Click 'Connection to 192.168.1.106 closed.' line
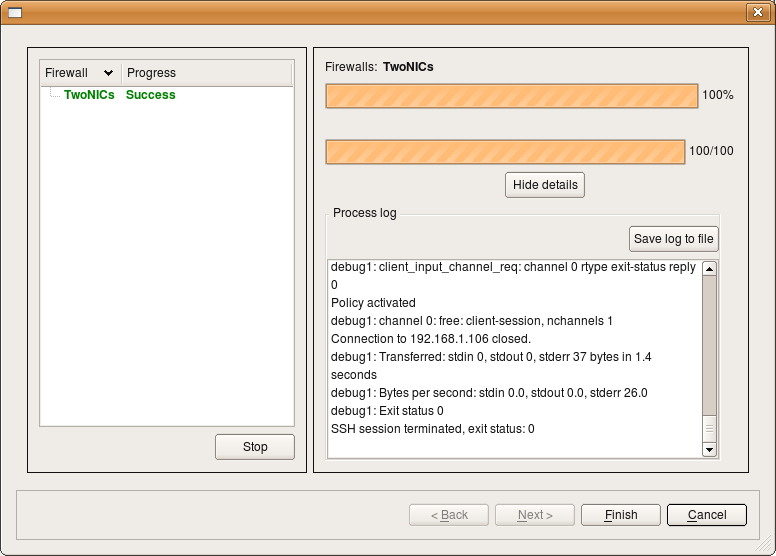Viewport: 776px width, 556px height. 431,339
